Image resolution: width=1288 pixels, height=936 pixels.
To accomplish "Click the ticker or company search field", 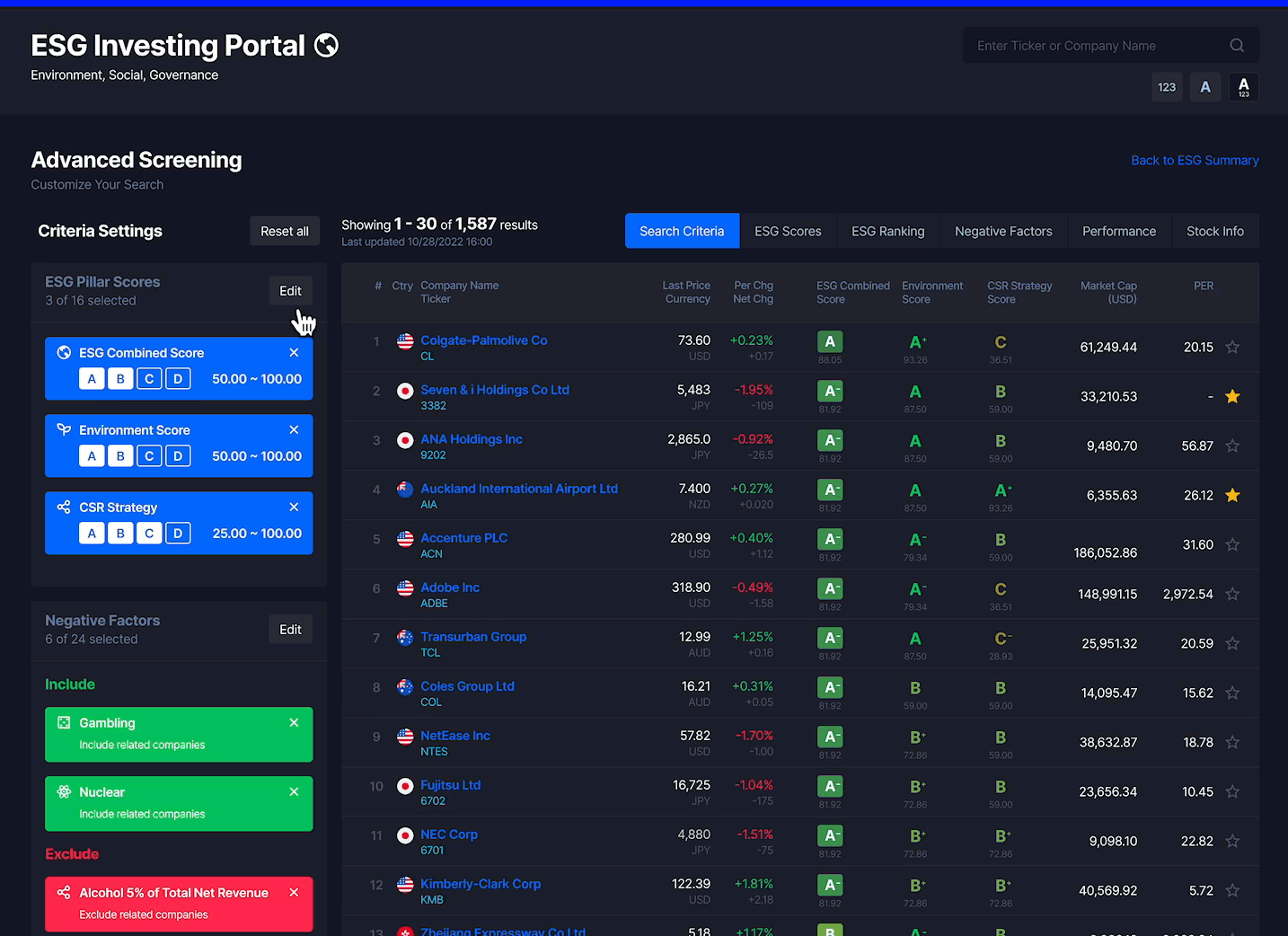I will coord(1111,45).
